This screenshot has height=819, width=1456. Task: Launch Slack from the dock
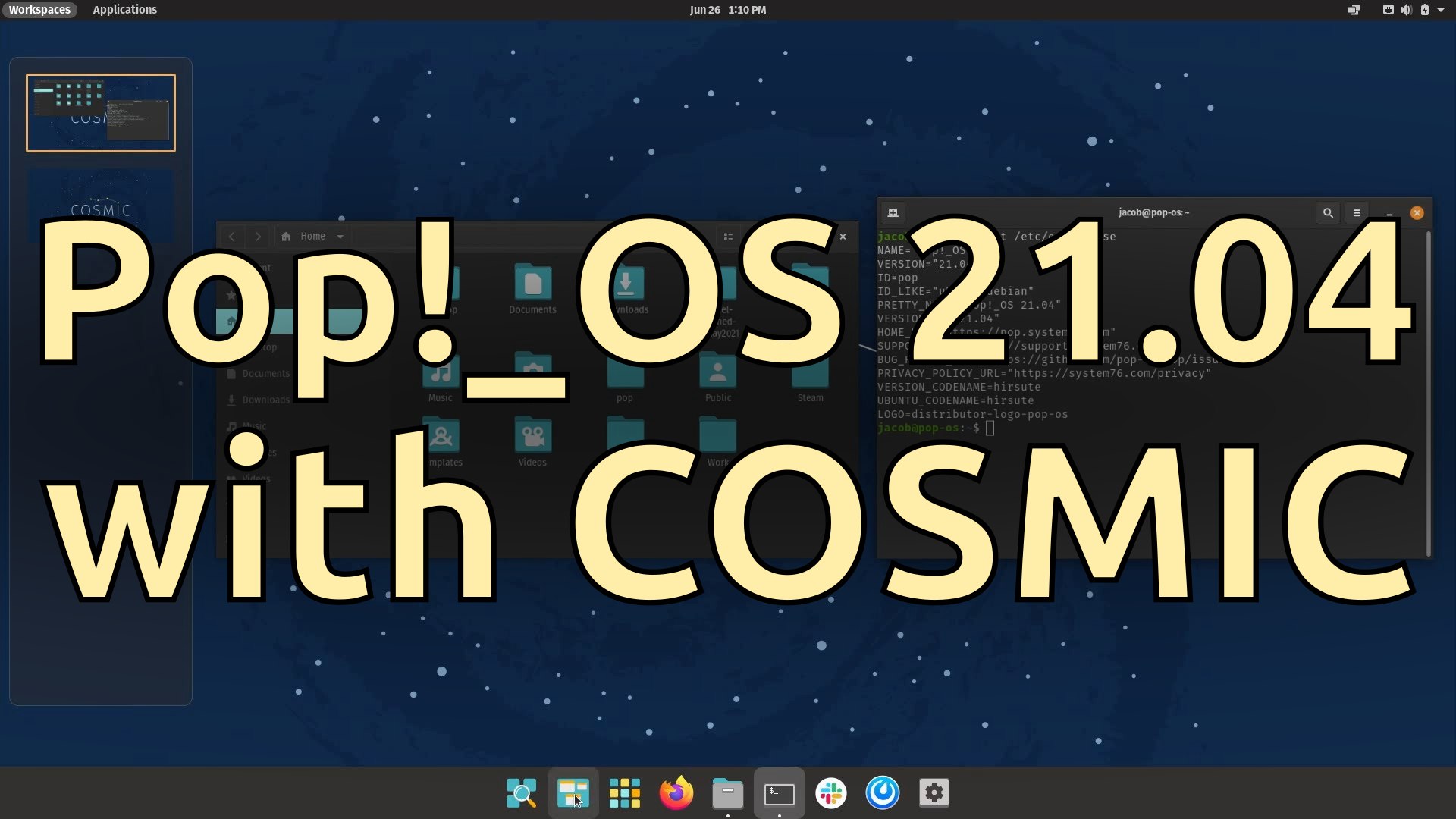coord(830,792)
